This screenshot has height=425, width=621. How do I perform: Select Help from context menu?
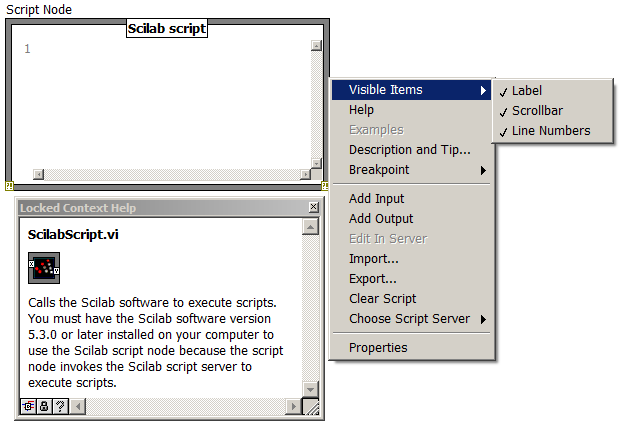point(411,110)
